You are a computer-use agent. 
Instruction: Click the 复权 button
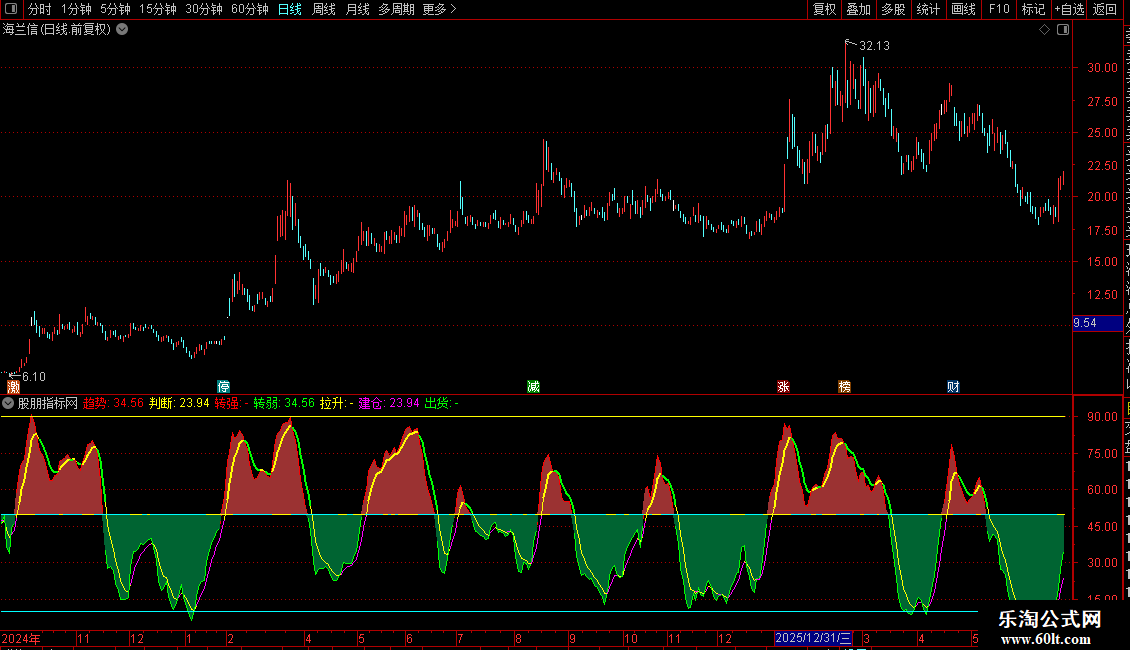tap(824, 9)
